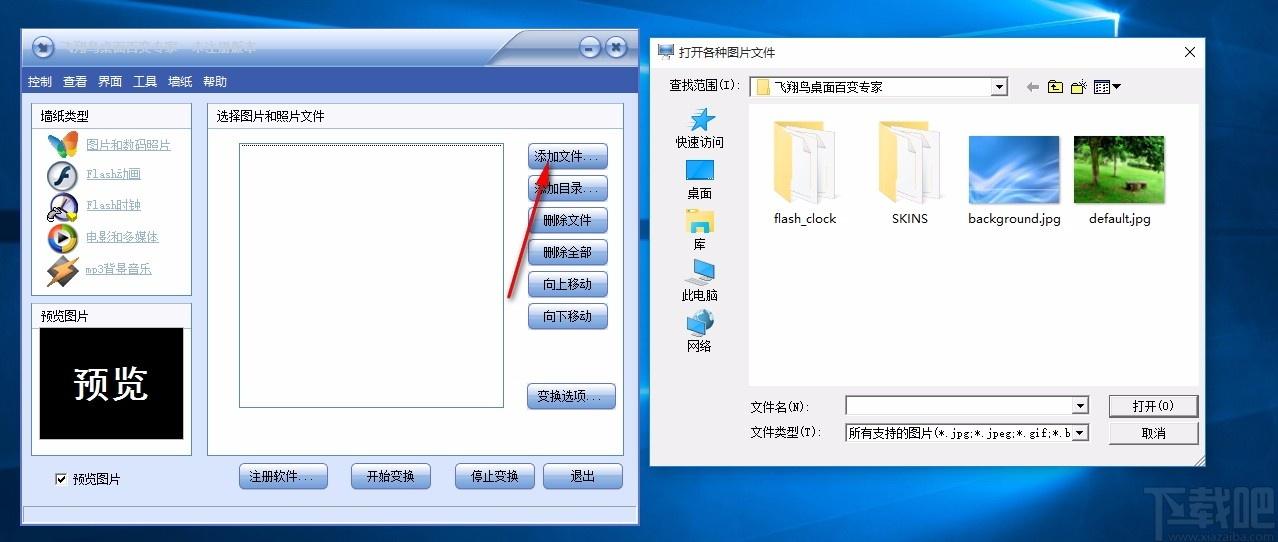The width and height of the screenshot is (1278, 542).
Task: Create a new folder in the dialog
Action: tap(1078, 87)
